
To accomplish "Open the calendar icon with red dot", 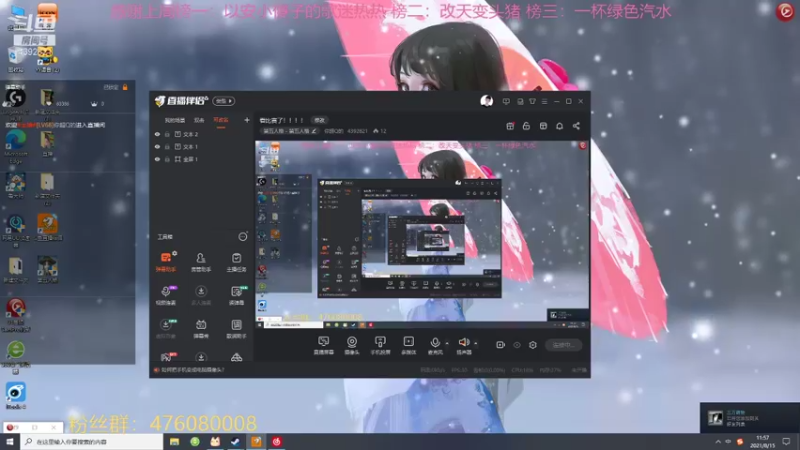I will (x=510, y=126).
